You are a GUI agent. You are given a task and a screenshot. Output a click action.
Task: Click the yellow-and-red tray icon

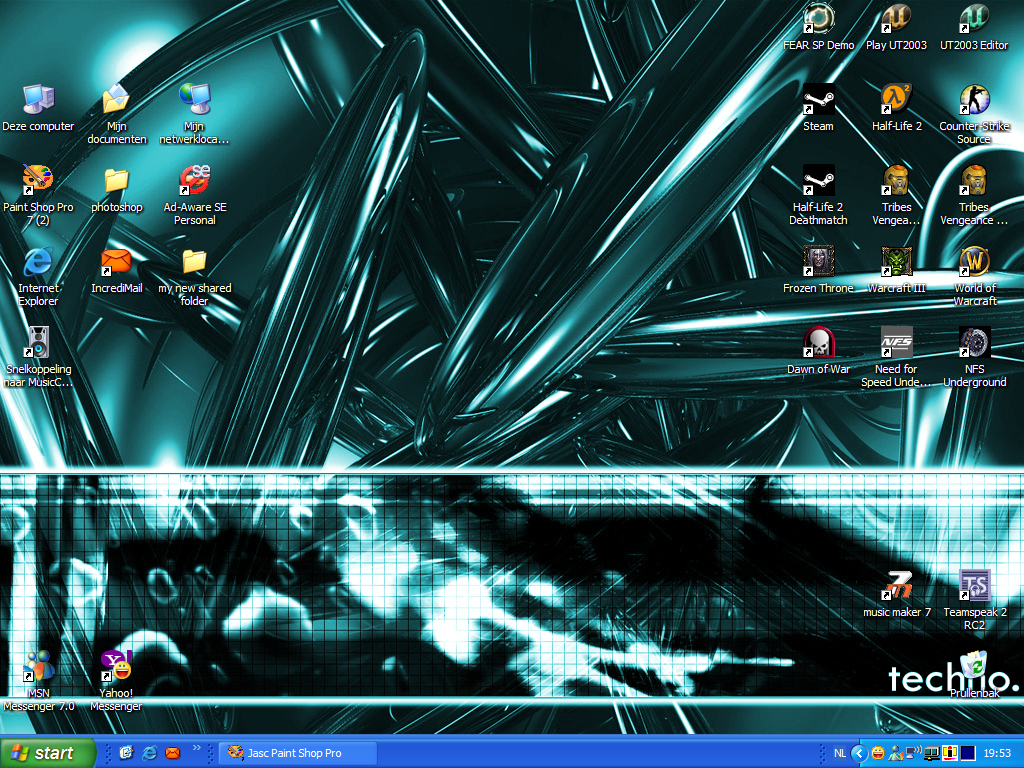pyautogui.click(x=950, y=753)
